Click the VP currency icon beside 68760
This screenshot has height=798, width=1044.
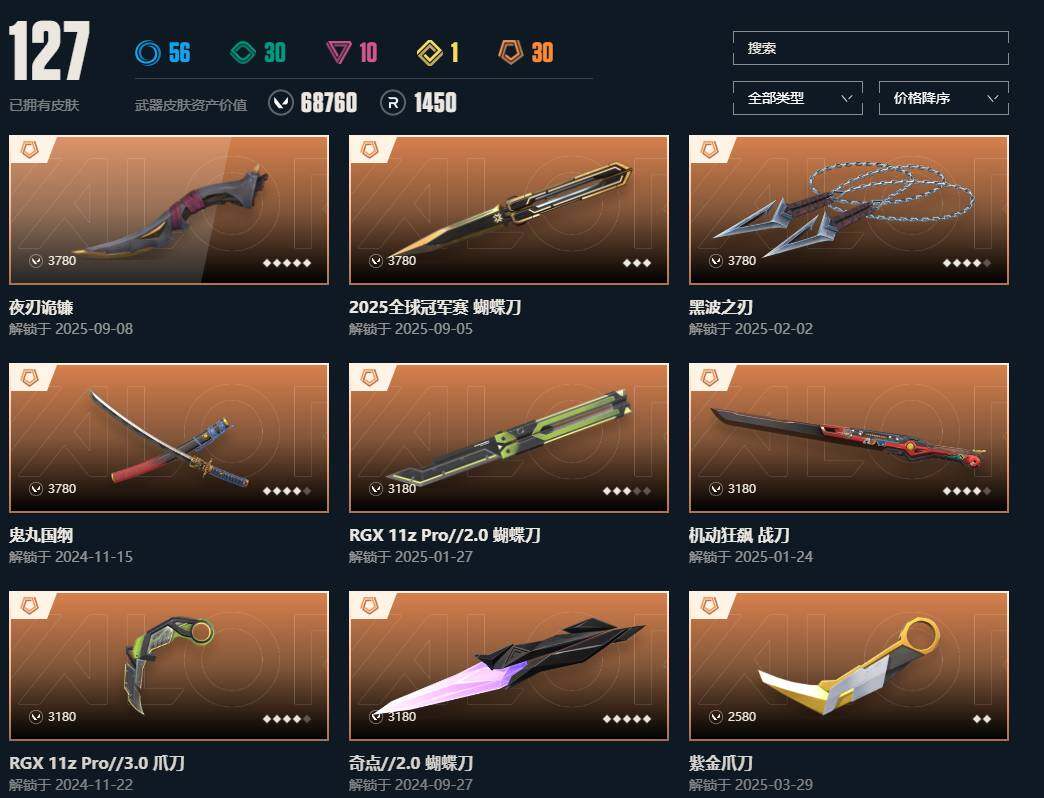tap(281, 103)
